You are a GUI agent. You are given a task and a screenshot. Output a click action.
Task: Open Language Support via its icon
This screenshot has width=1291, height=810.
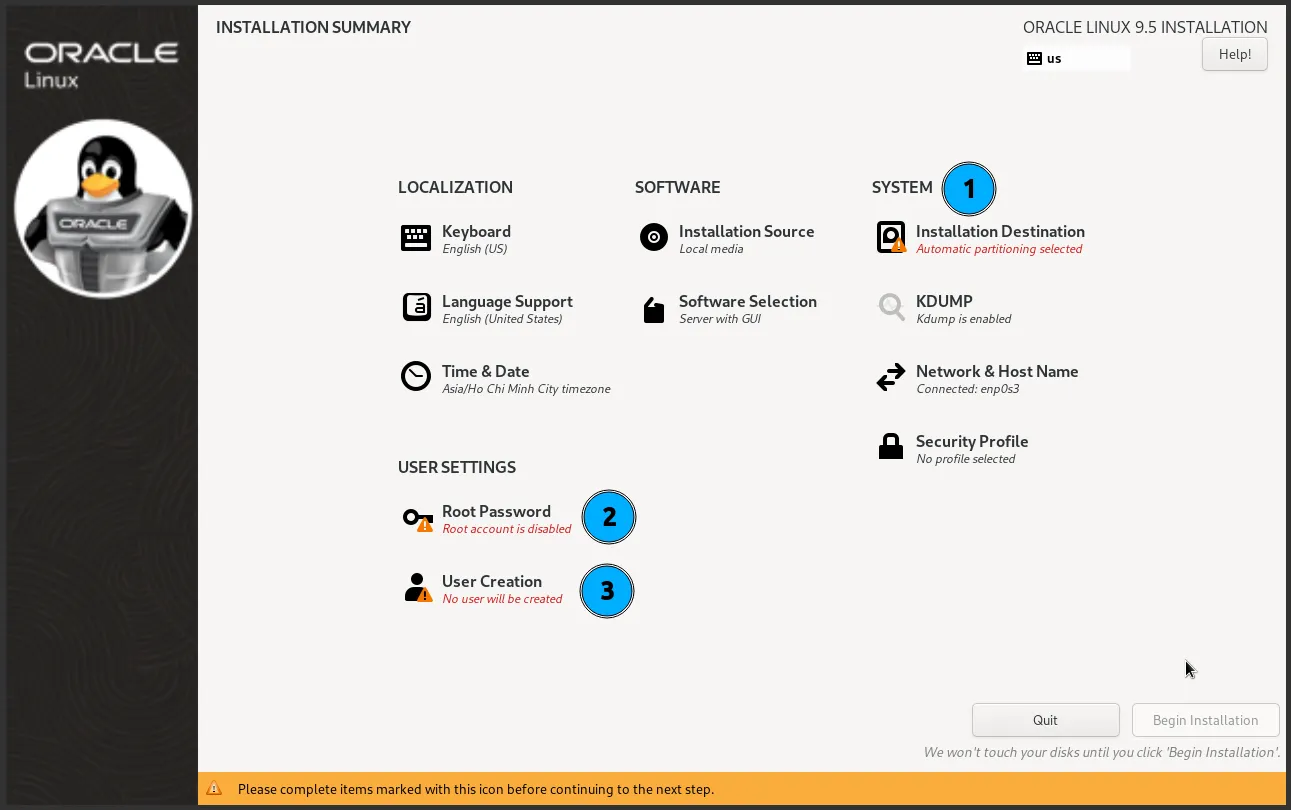[x=416, y=308]
